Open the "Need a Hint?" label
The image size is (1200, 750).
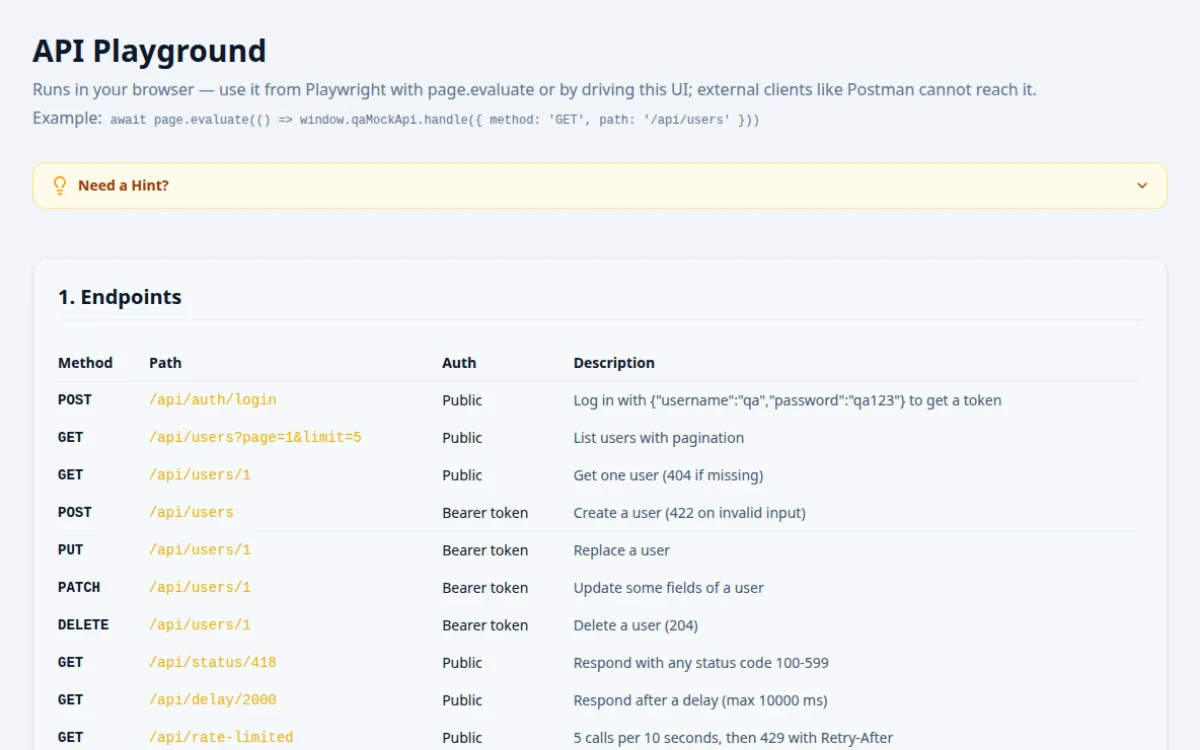click(123, 185)
